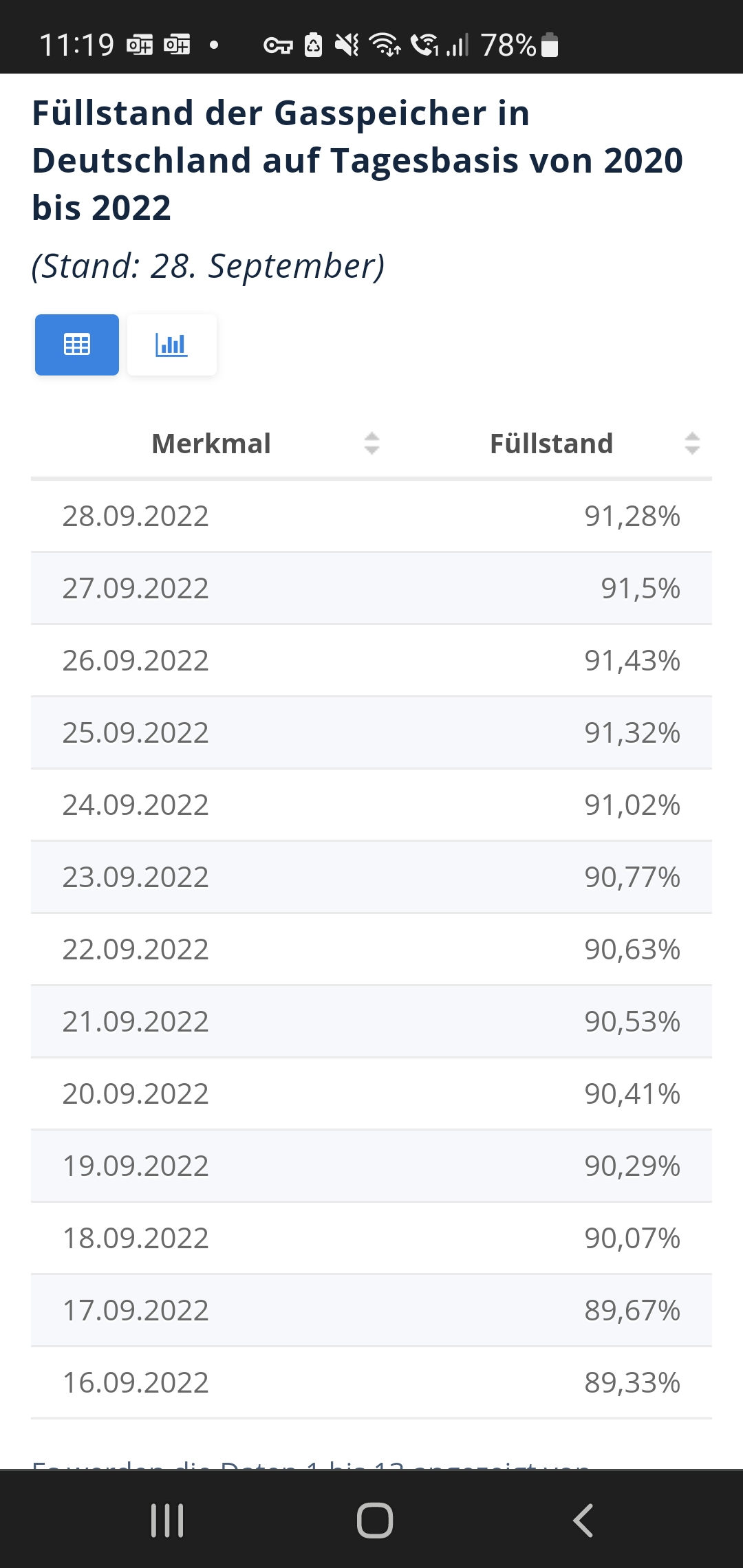Switch to bar chart view icon
This screenshot has width=743, height=1568.
pyautogui.click(x=172, y=345)
